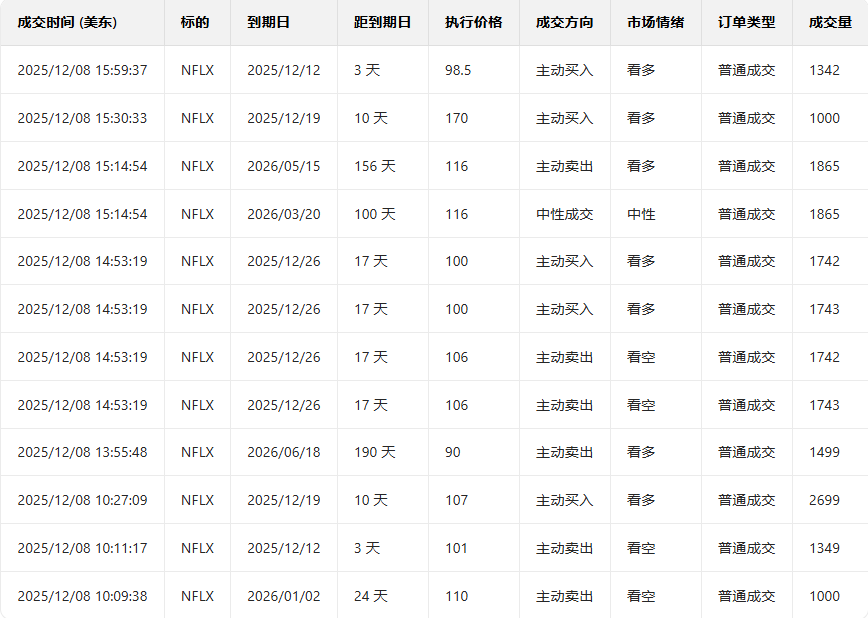Select the 执行价格 column header
868x618 pixels.
coord(473,22)
